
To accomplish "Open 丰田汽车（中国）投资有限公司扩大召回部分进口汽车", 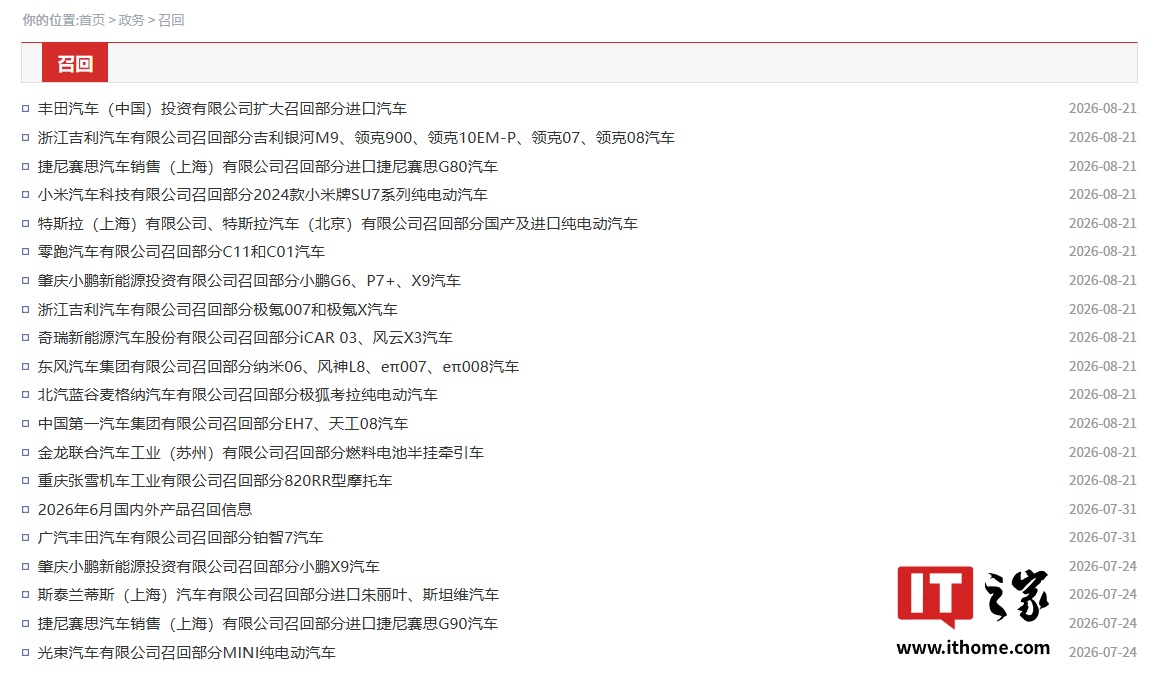I will pos(222,109).
